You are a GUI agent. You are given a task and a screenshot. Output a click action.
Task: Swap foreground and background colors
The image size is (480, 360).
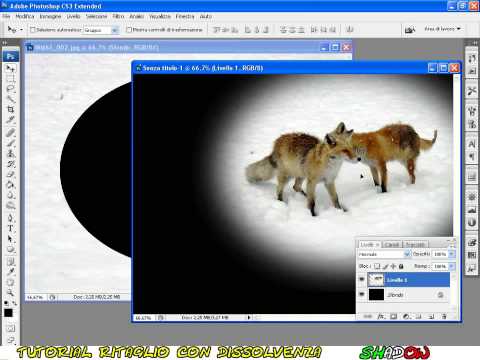(x=15, y=303)
